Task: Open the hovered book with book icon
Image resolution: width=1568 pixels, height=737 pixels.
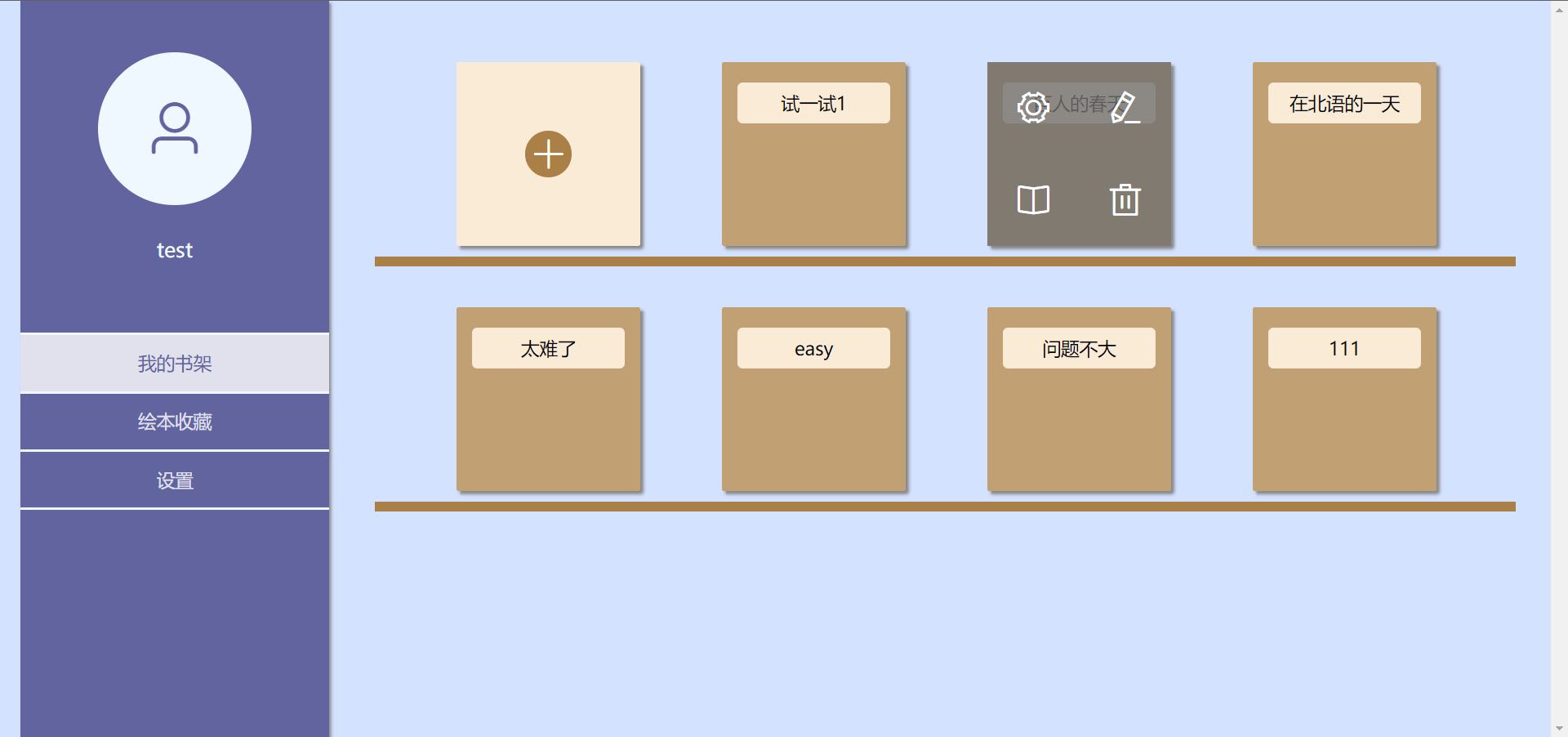Action: tap(1033, 199)
